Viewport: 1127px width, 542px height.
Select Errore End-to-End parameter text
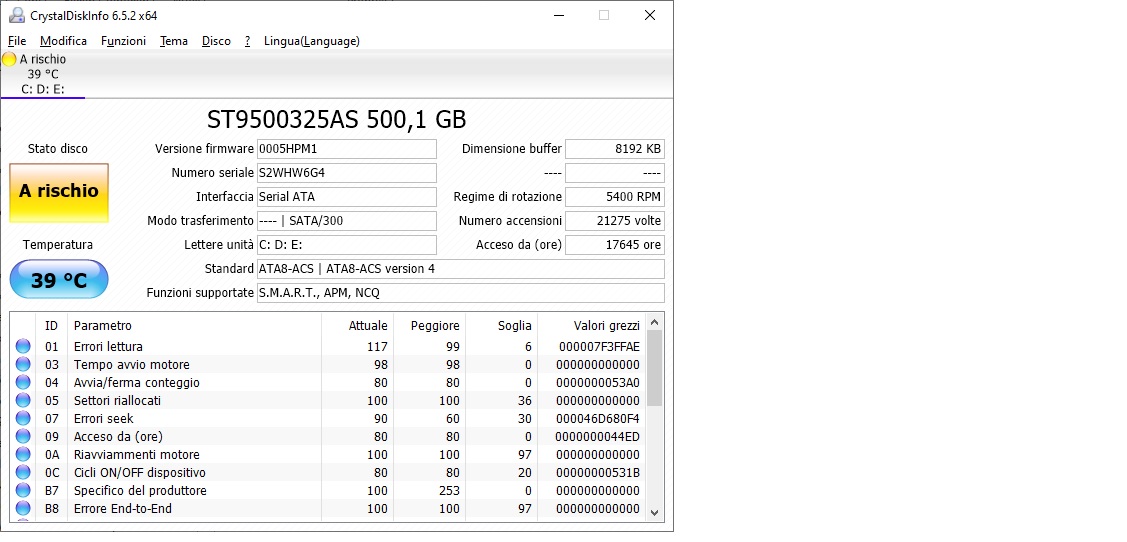tap(123, 508)
